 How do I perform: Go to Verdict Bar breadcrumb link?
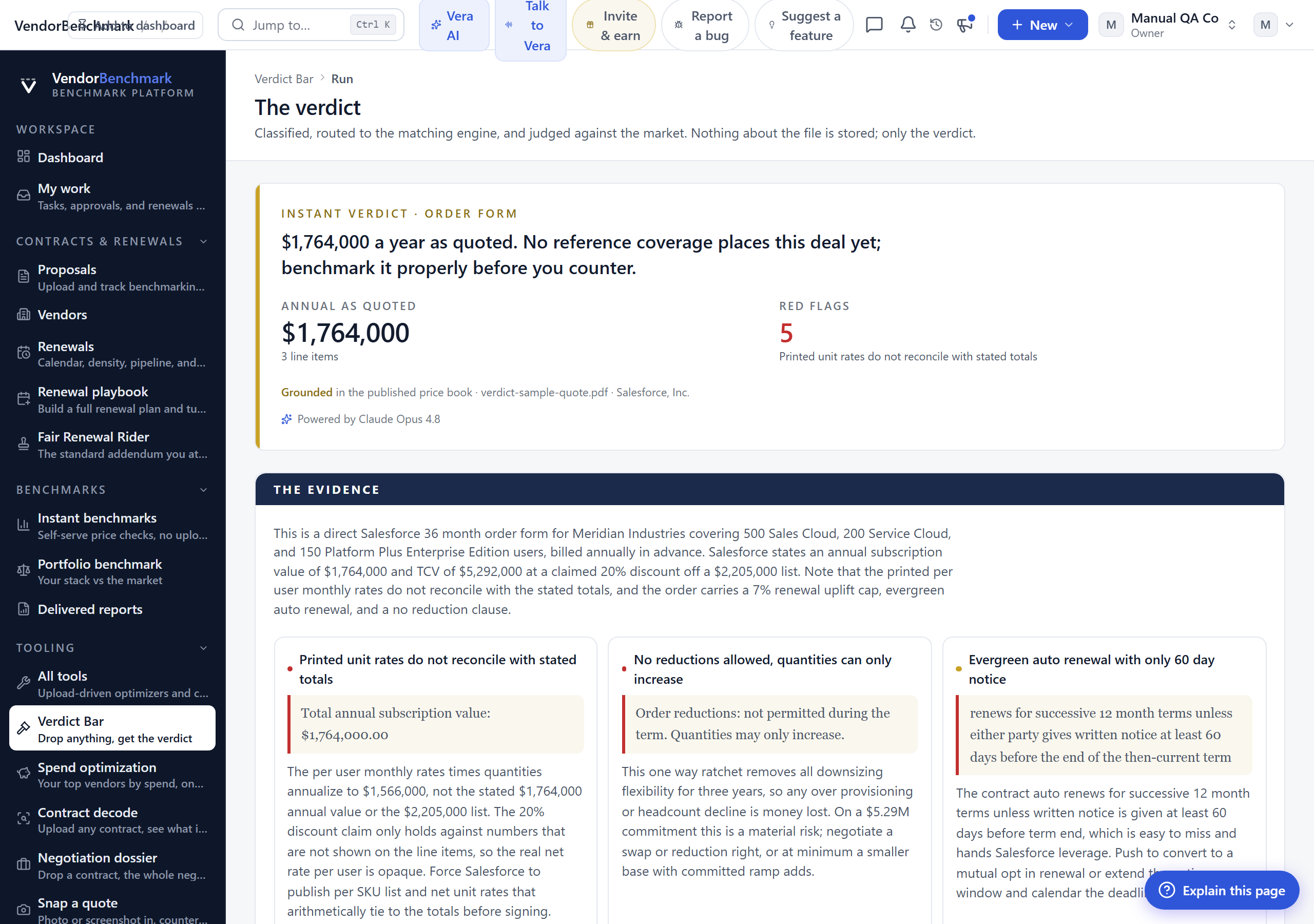pos(284,79)
